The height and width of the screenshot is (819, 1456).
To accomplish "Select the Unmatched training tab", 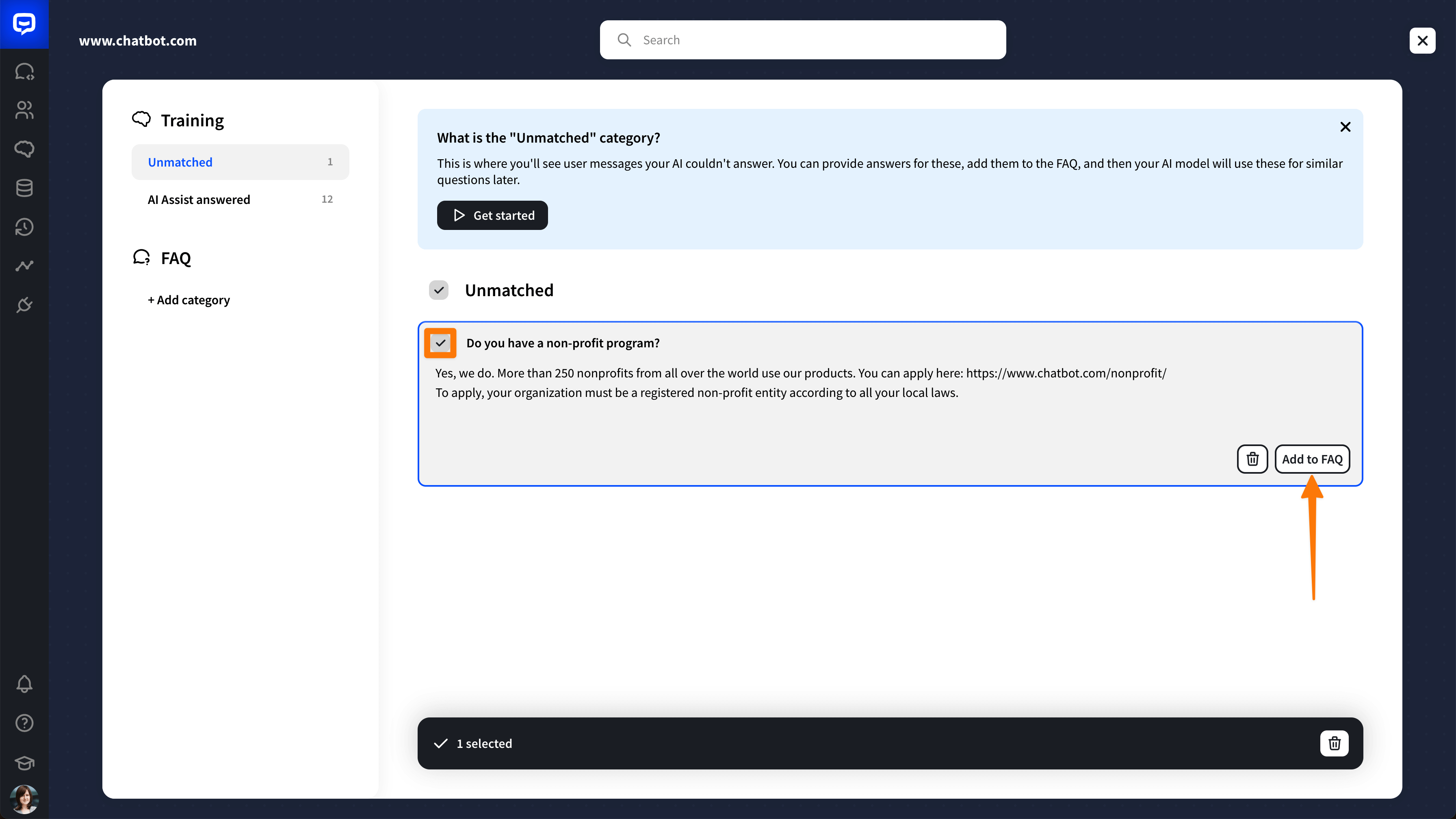I will click(240, 162).
